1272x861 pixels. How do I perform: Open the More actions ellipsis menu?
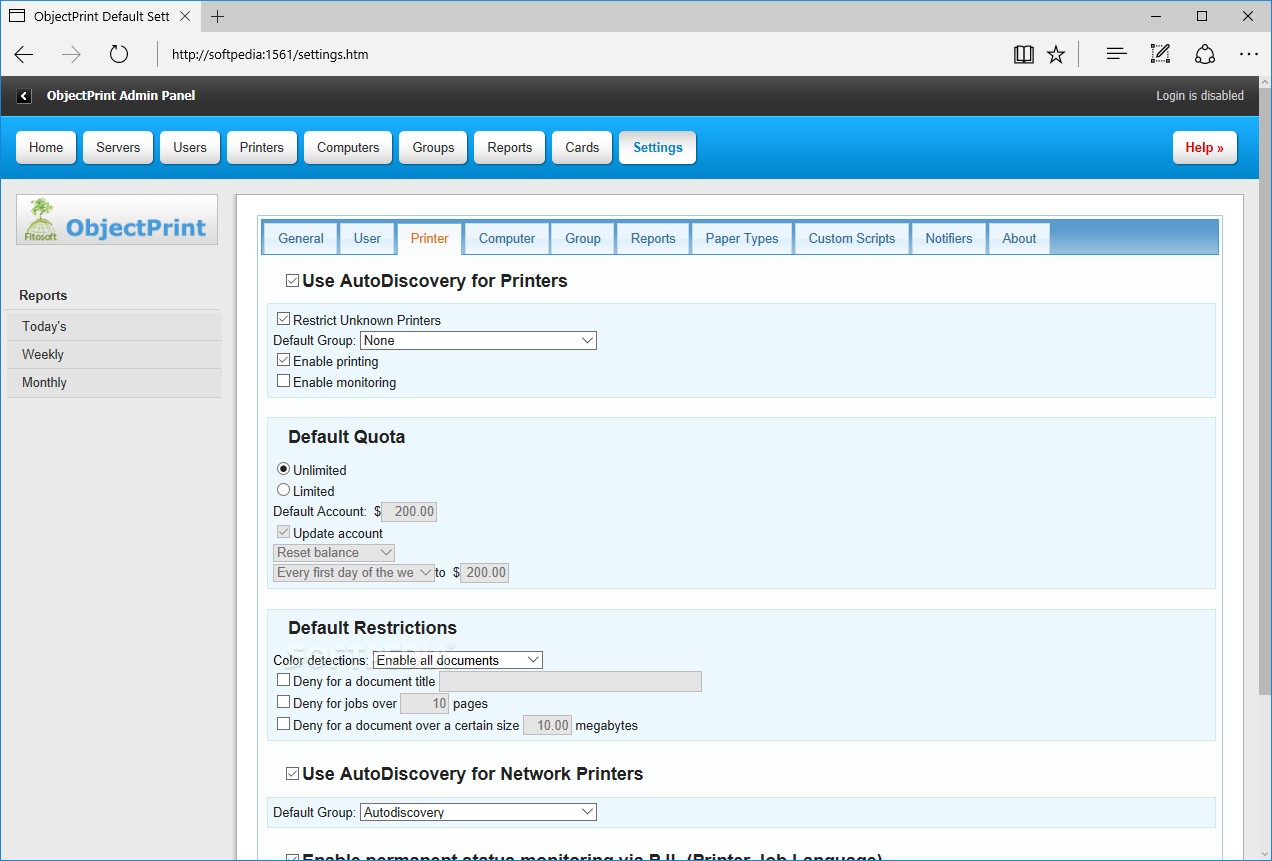coord(1249,54)
